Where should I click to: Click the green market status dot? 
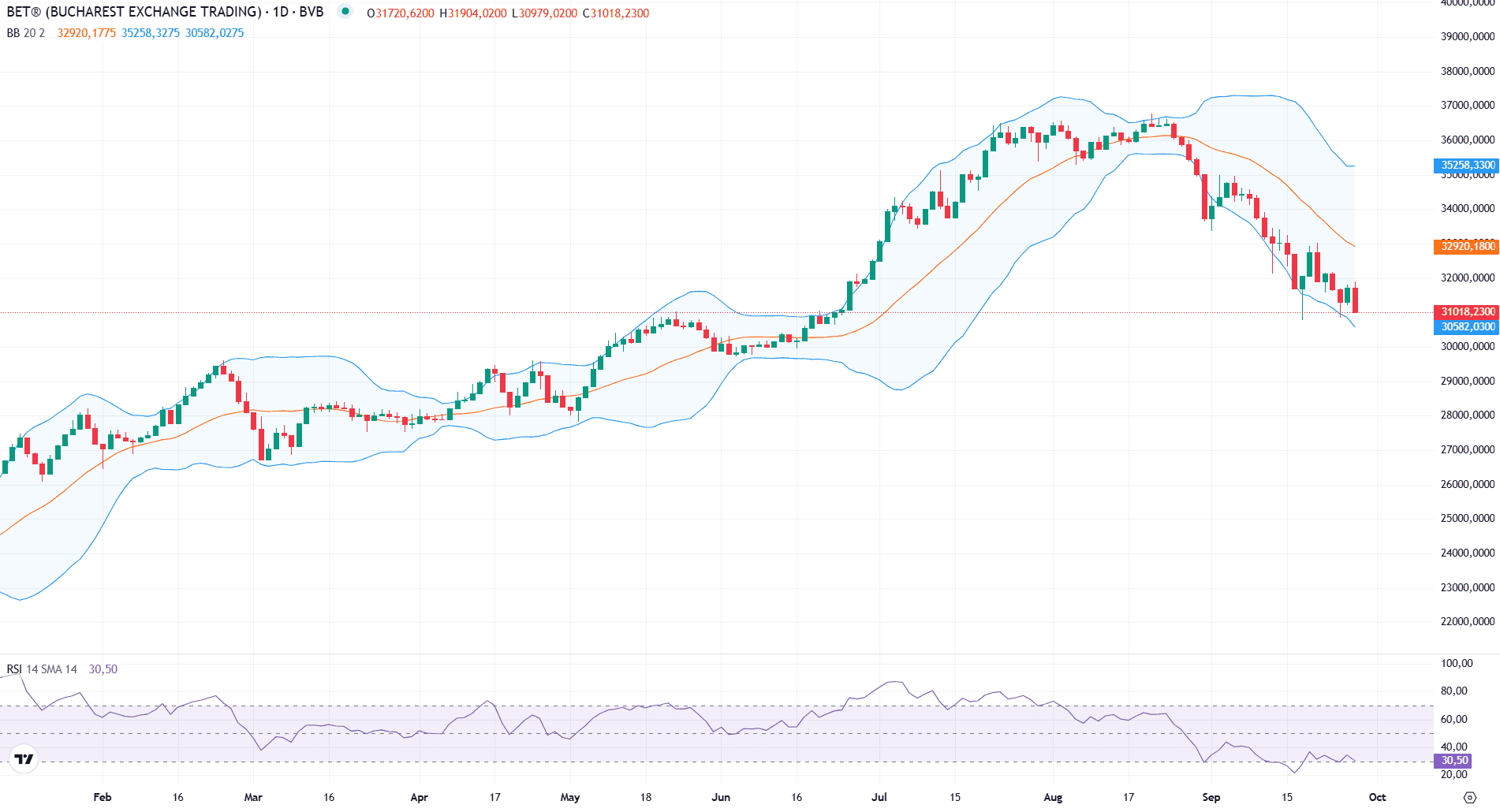click(x=345, y=11)
